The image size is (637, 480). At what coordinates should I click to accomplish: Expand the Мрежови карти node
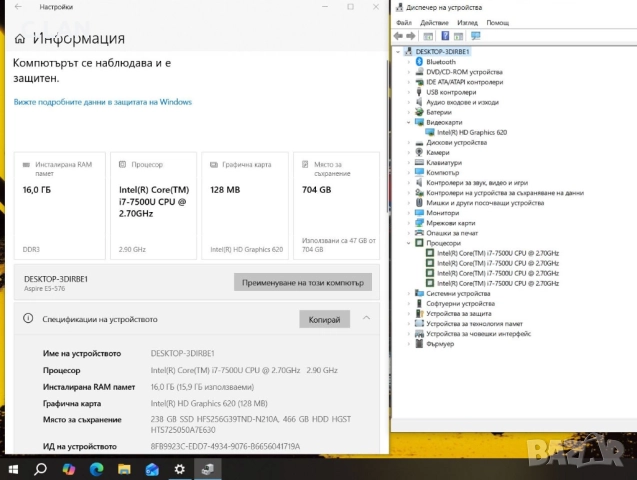point(409,223)
